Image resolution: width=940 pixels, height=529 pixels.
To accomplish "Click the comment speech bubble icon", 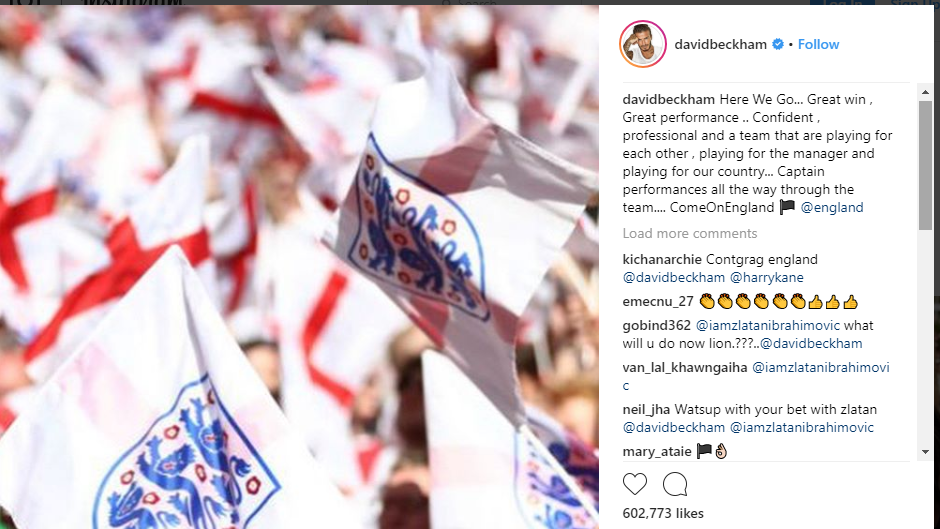I will 675,484.
